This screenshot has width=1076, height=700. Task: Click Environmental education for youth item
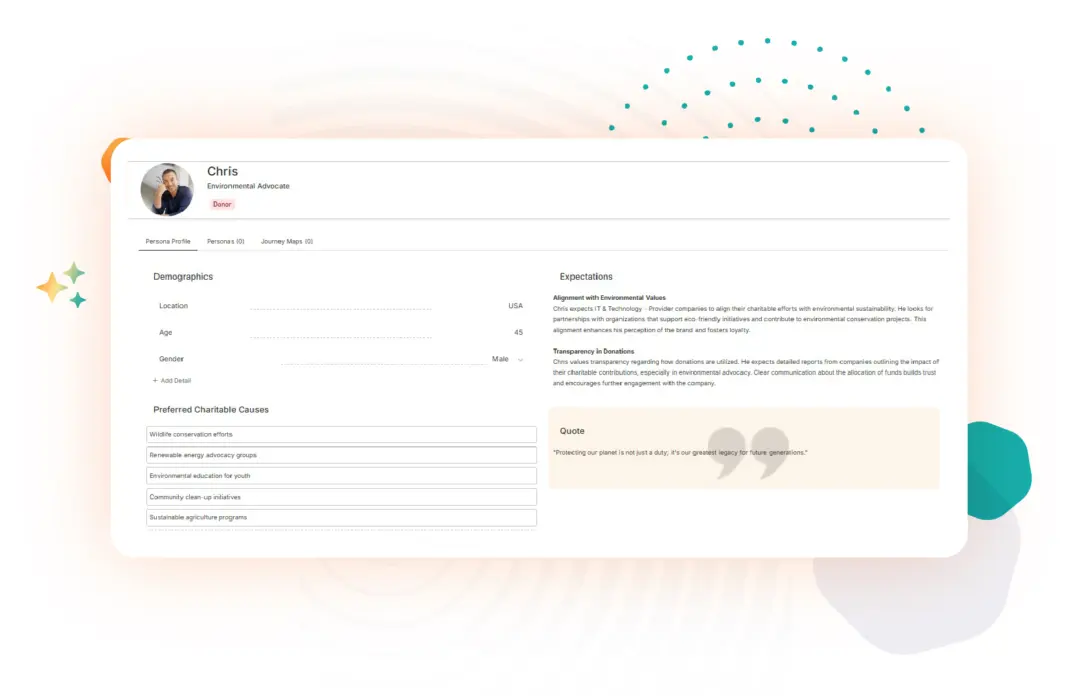click(340, 476)
